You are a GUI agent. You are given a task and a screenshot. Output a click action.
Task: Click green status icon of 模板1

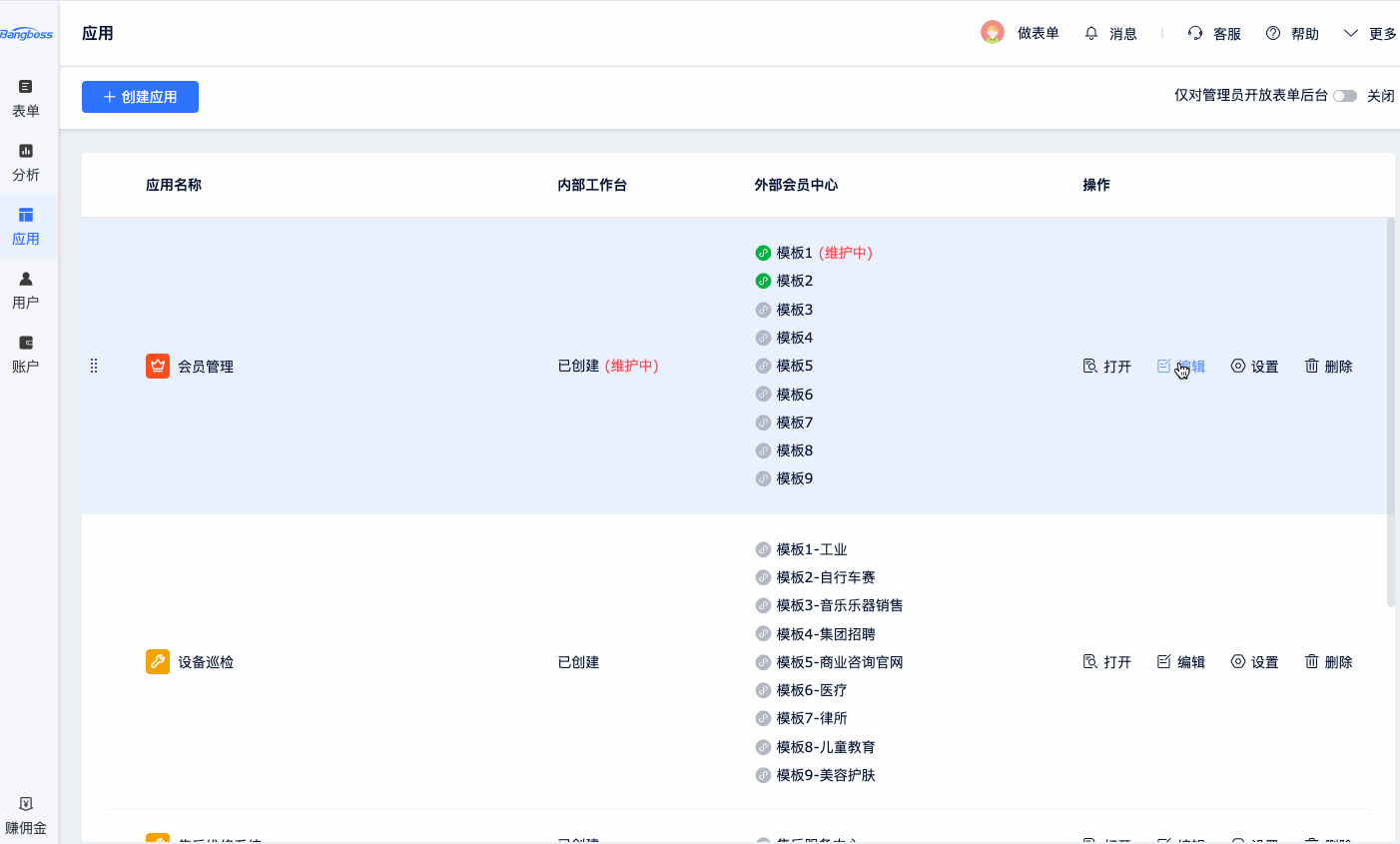(x=763, y=253)
